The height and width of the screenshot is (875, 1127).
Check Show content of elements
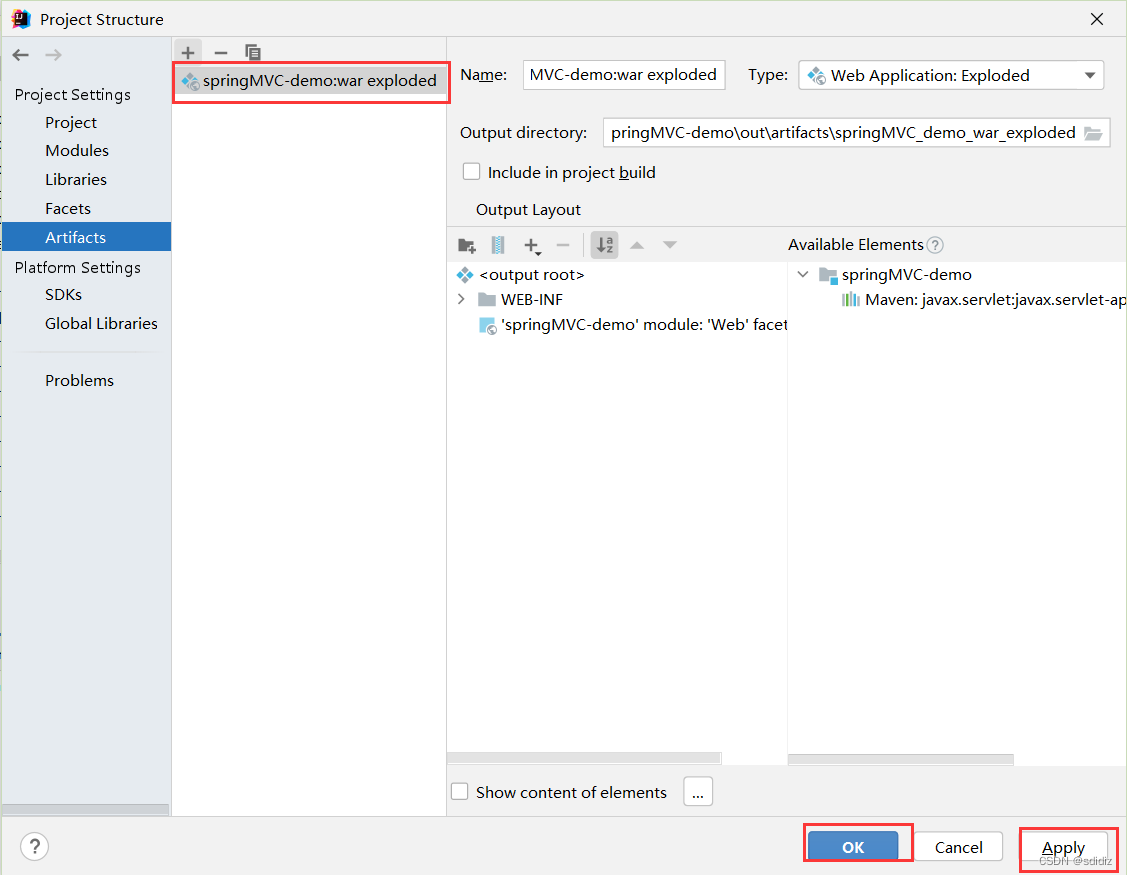[459, 792]
